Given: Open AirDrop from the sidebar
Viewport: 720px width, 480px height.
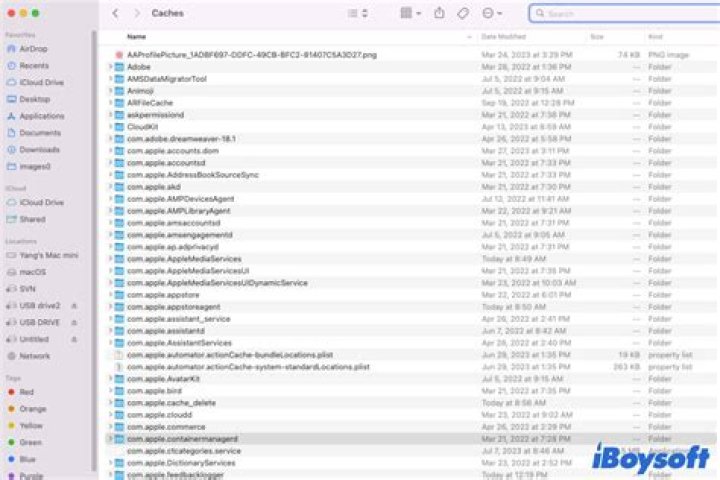Looking at the screenshot, I should 32,48.
